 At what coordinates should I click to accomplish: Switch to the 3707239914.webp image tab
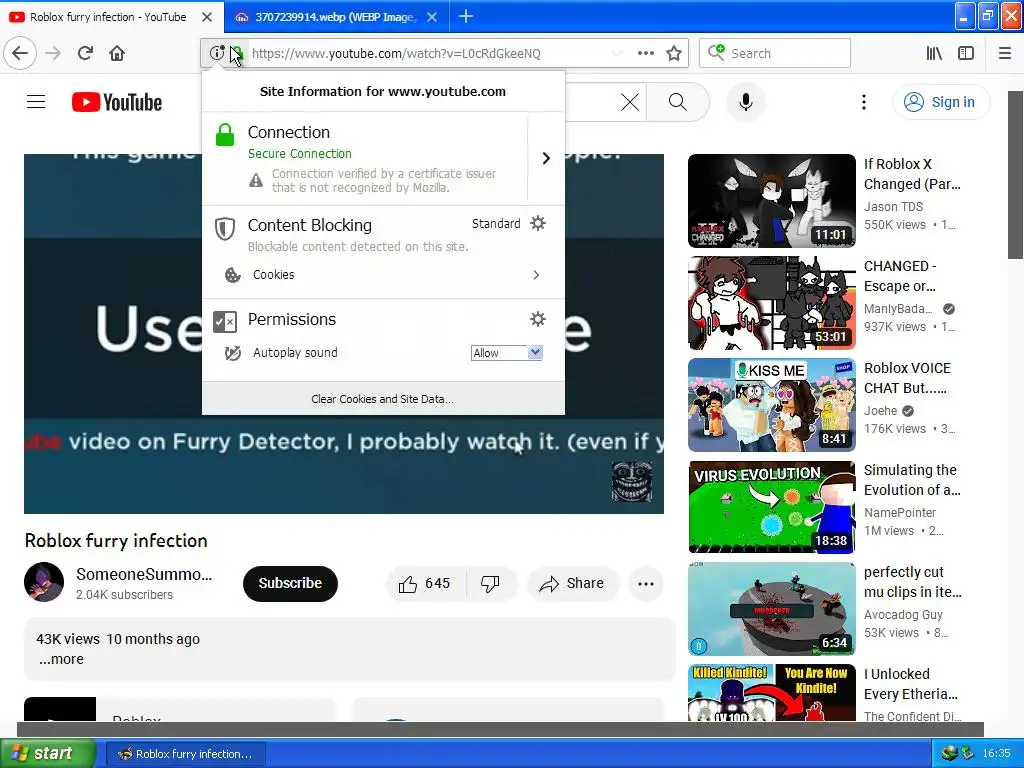coord(336,16)
